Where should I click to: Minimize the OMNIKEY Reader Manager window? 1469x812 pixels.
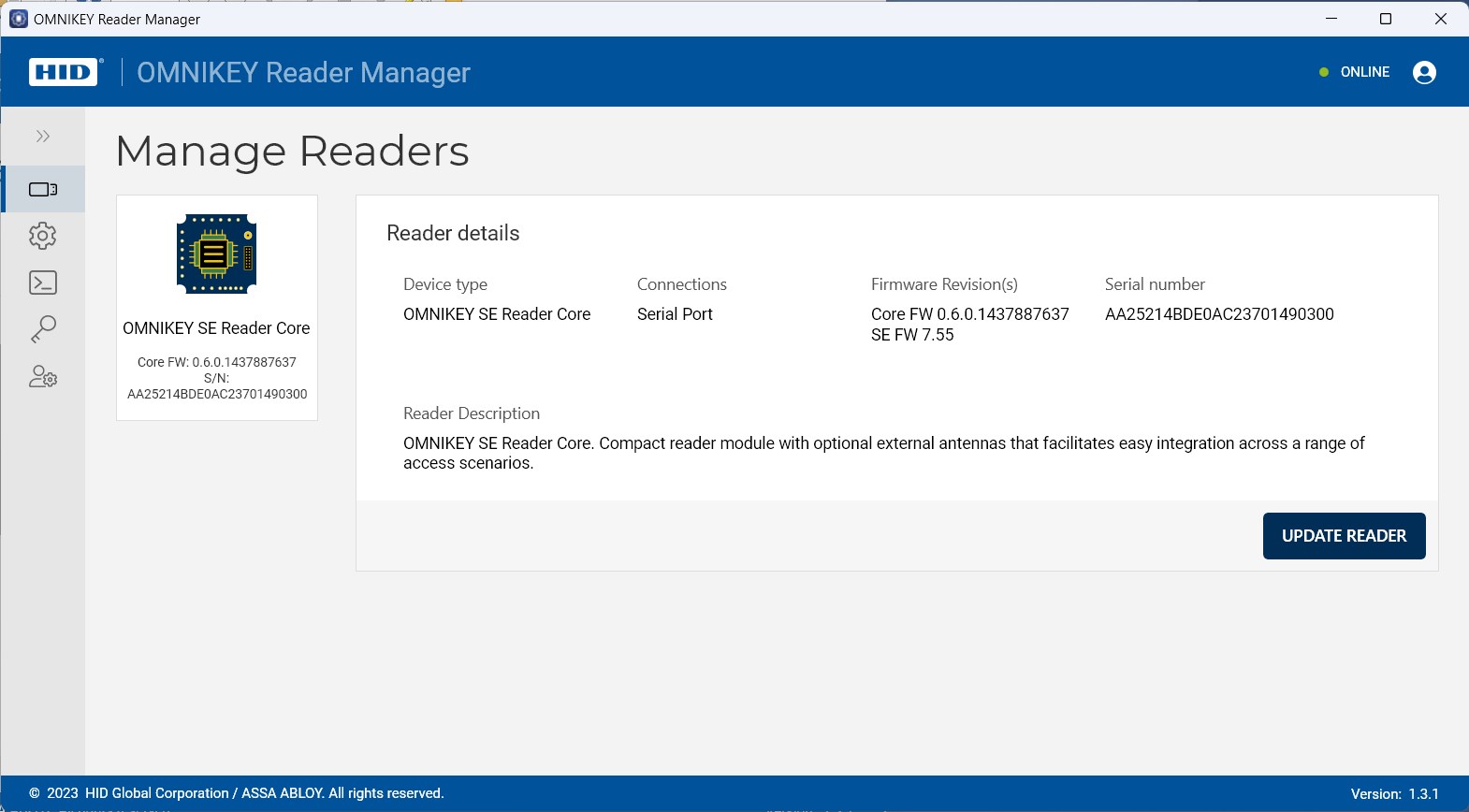[x=1331, y=19]
